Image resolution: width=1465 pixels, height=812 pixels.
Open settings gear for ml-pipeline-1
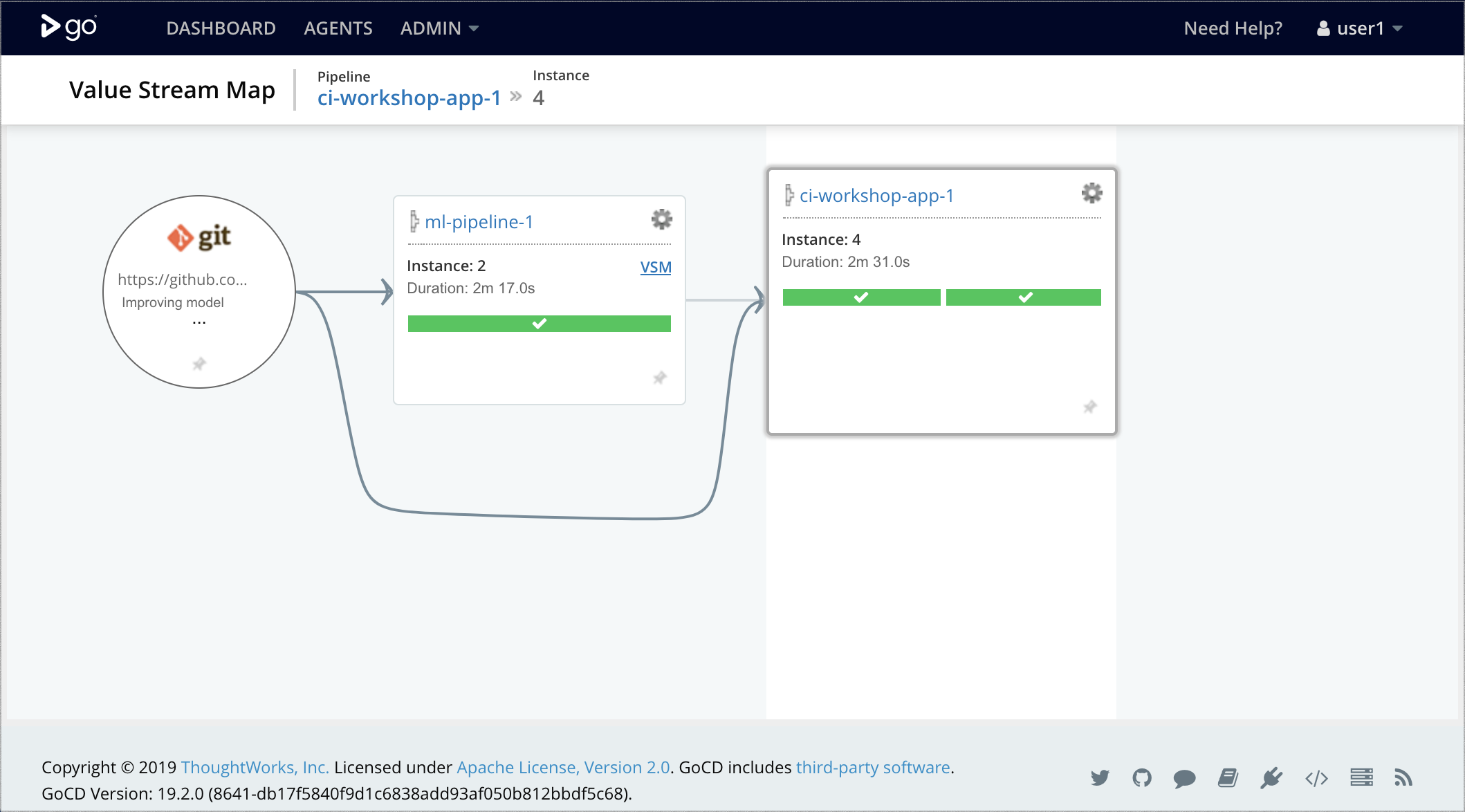(x=661, y=220)
